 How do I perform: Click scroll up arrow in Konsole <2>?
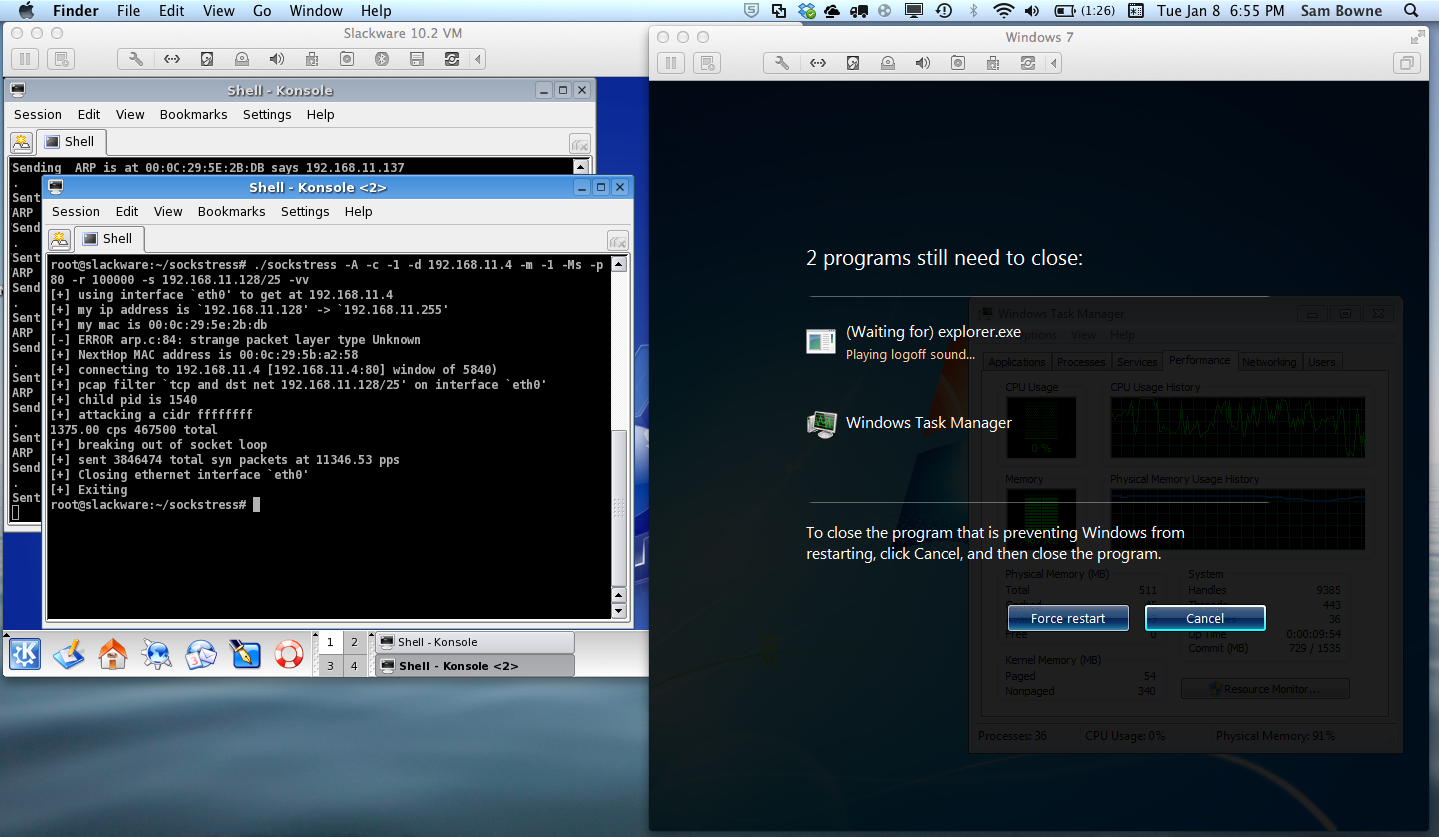tap(619, 265)
